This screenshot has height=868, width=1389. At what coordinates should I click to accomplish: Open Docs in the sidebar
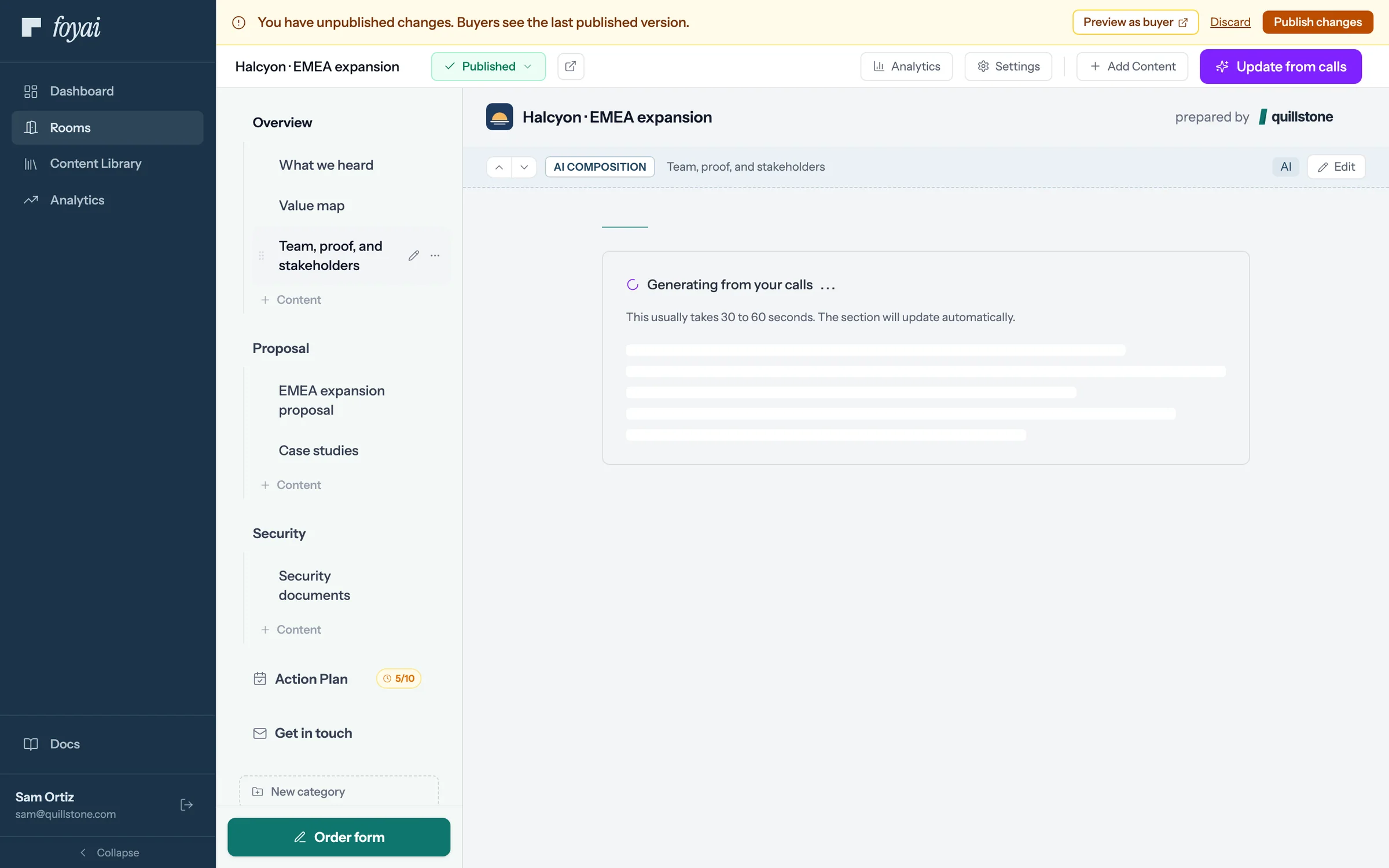[107, 744]
